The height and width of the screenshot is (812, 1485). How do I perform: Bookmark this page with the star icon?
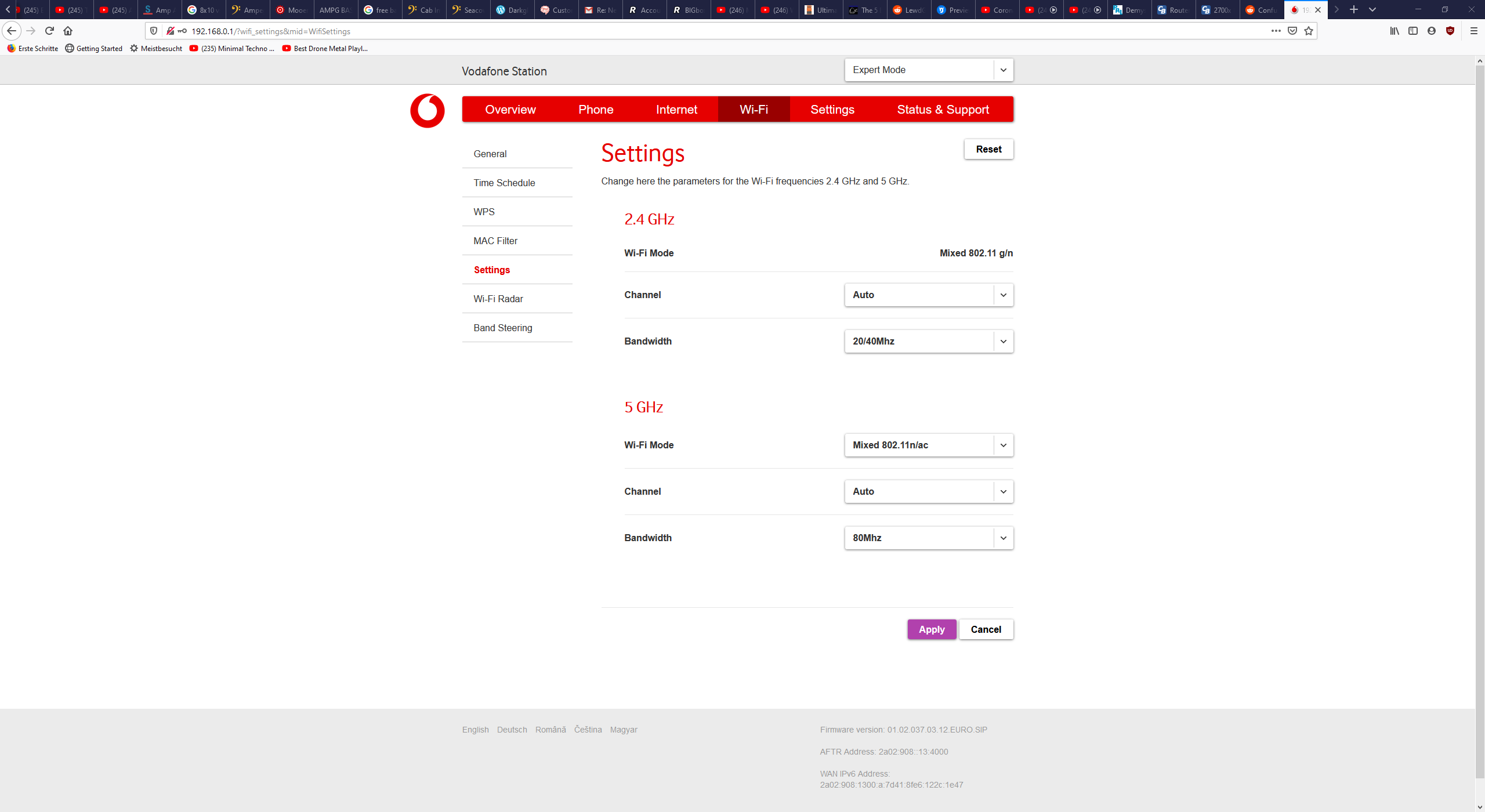1309,31
